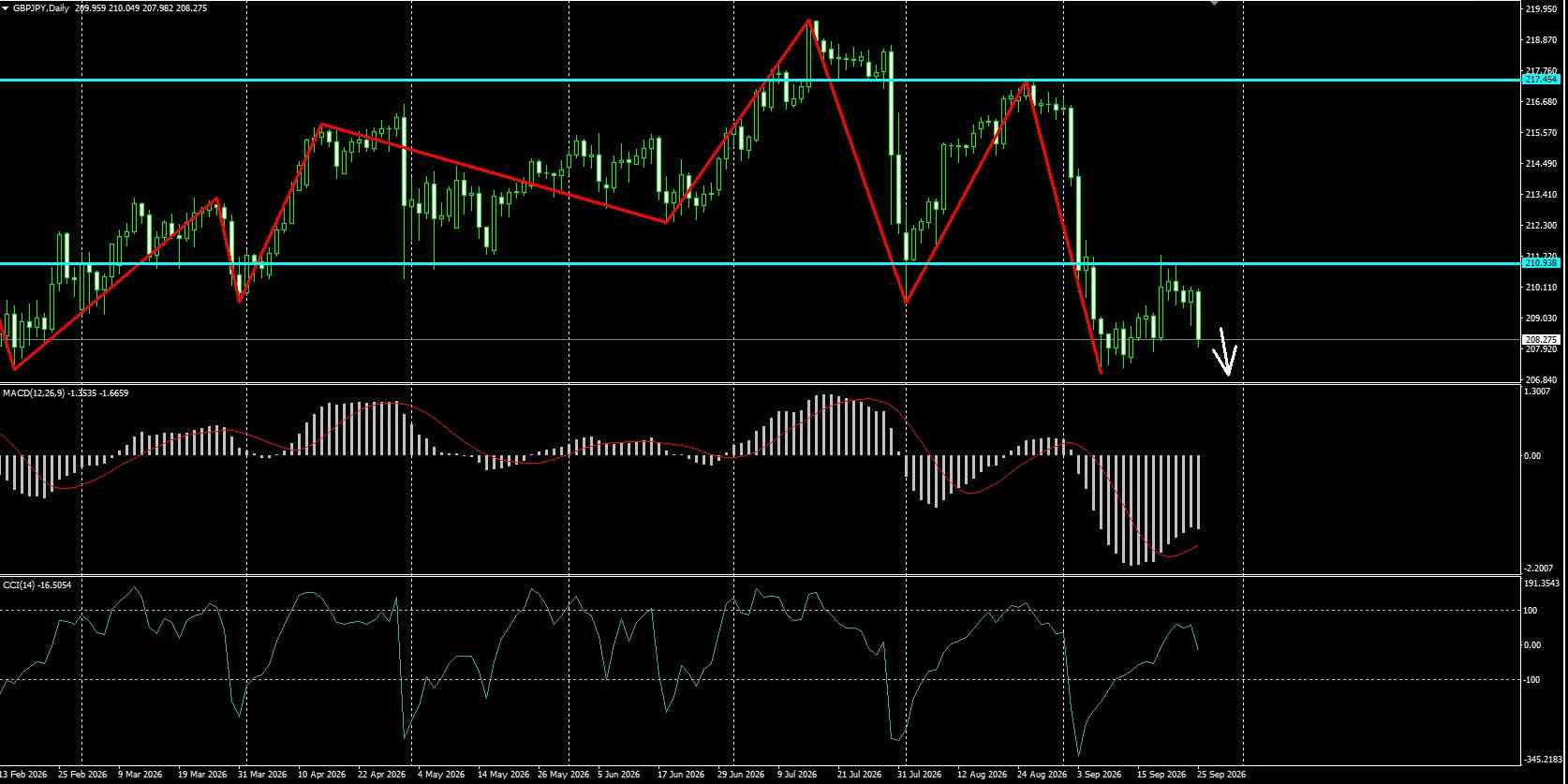The height and width of the screenshot is (784, 1568).
Task: Click the grey chart shift marker at top
Action: click(1215, 3)
